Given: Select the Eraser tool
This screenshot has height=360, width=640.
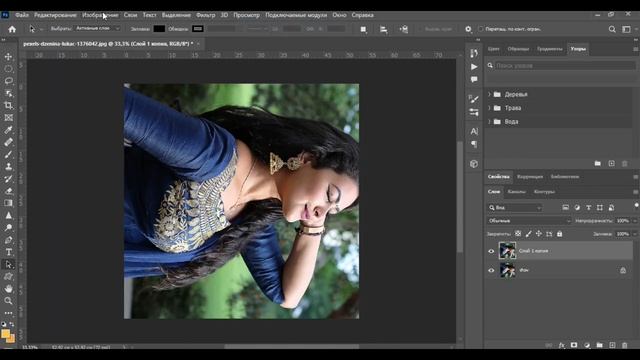Looking at the screenshot, I should (8, 191).
